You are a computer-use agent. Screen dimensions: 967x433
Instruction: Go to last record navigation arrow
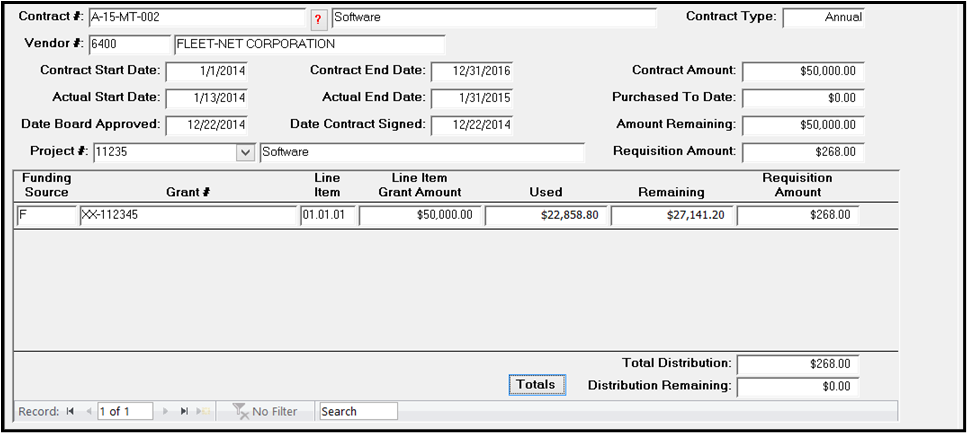(184, 411)
